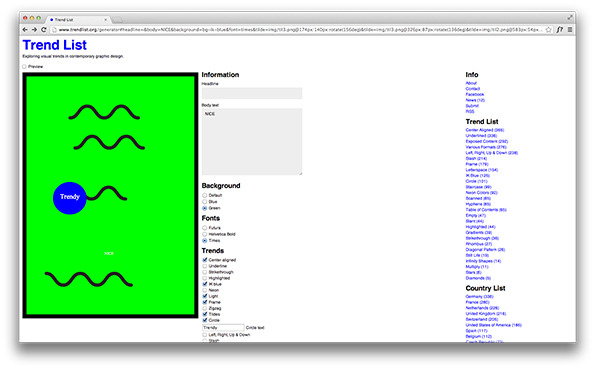Toggle the IK blue trend checkbox

205,284
